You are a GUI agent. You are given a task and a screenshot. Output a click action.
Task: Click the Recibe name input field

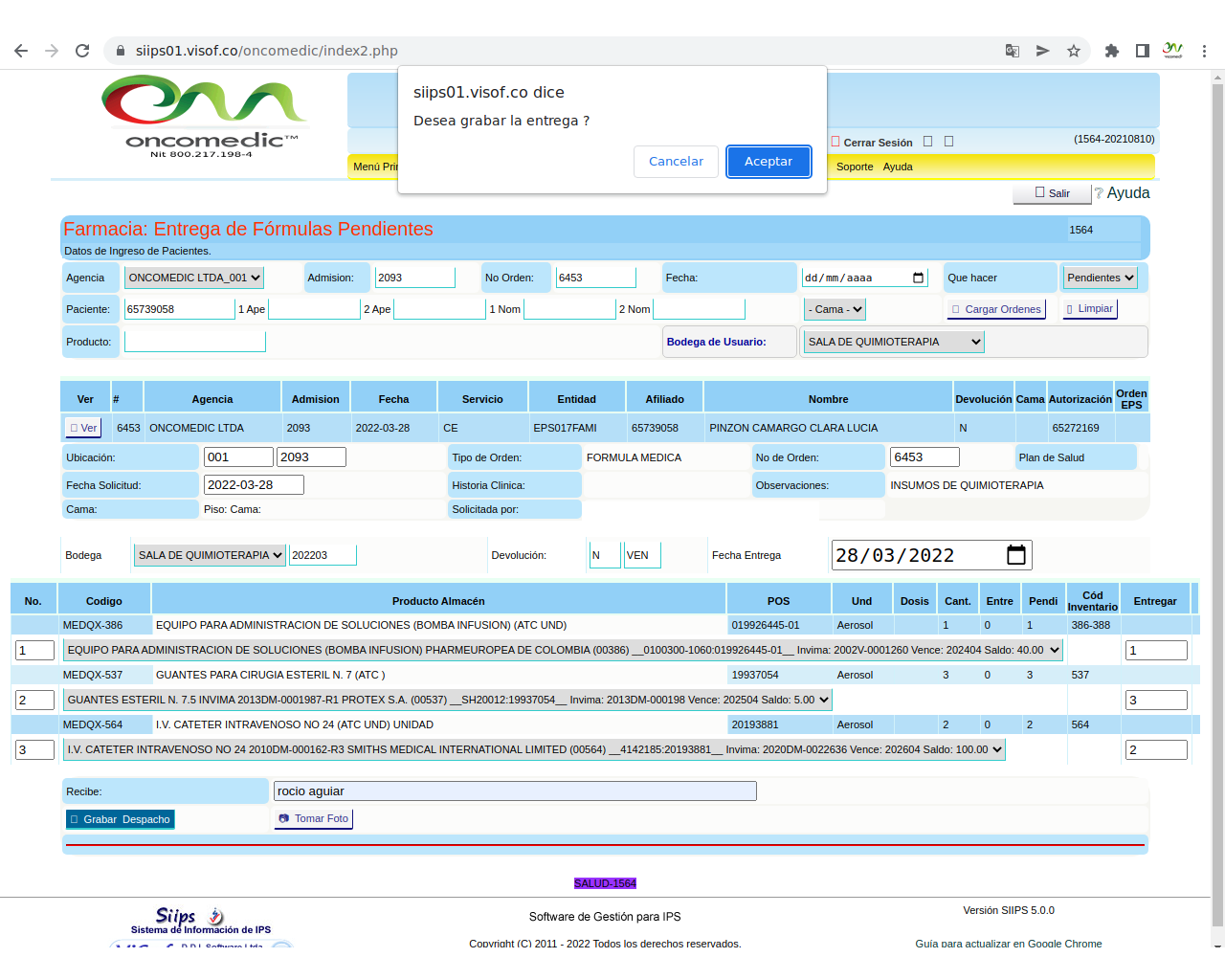[x=515, y=791]
